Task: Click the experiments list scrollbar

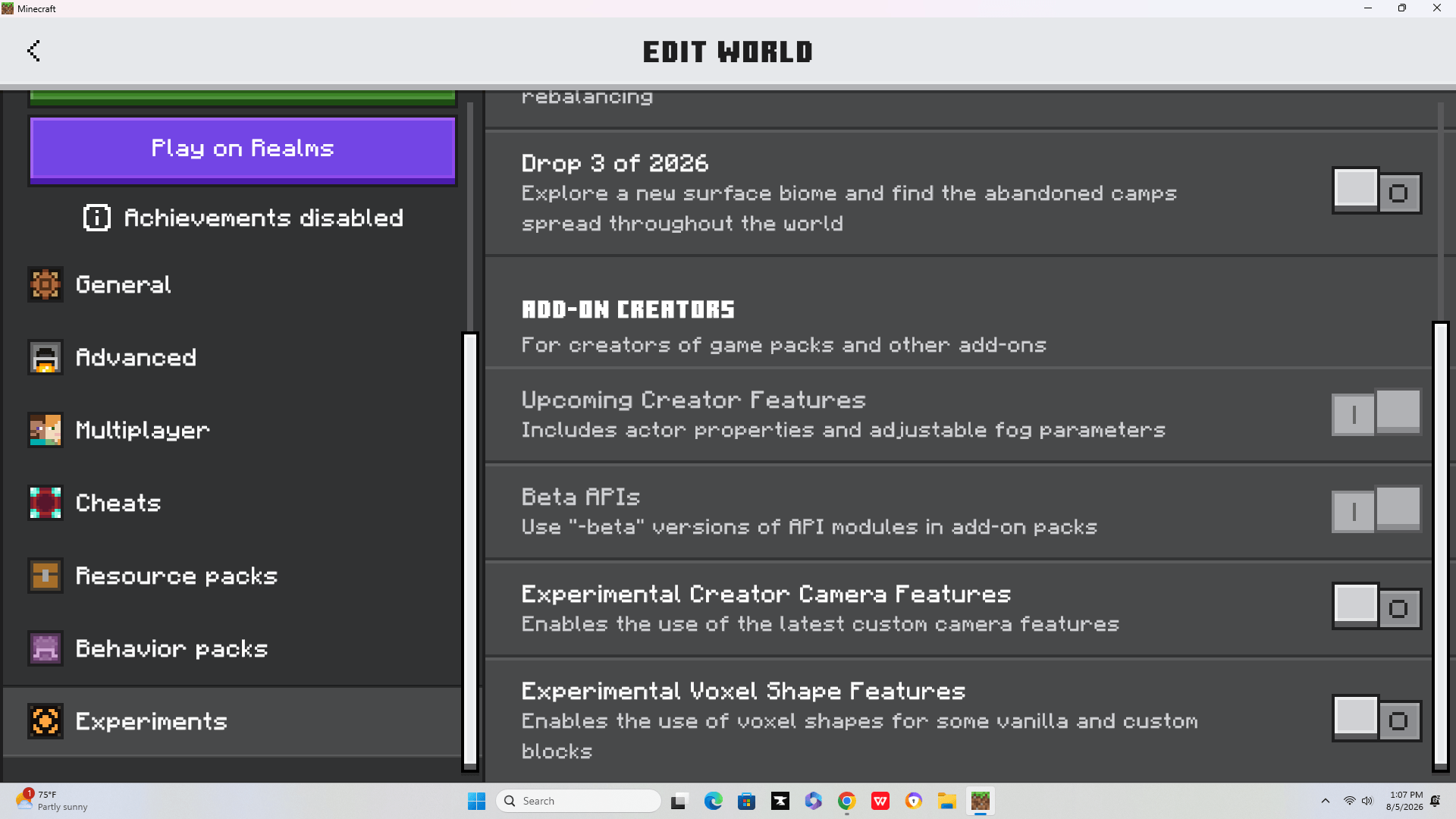Action: coord(1440,546)
